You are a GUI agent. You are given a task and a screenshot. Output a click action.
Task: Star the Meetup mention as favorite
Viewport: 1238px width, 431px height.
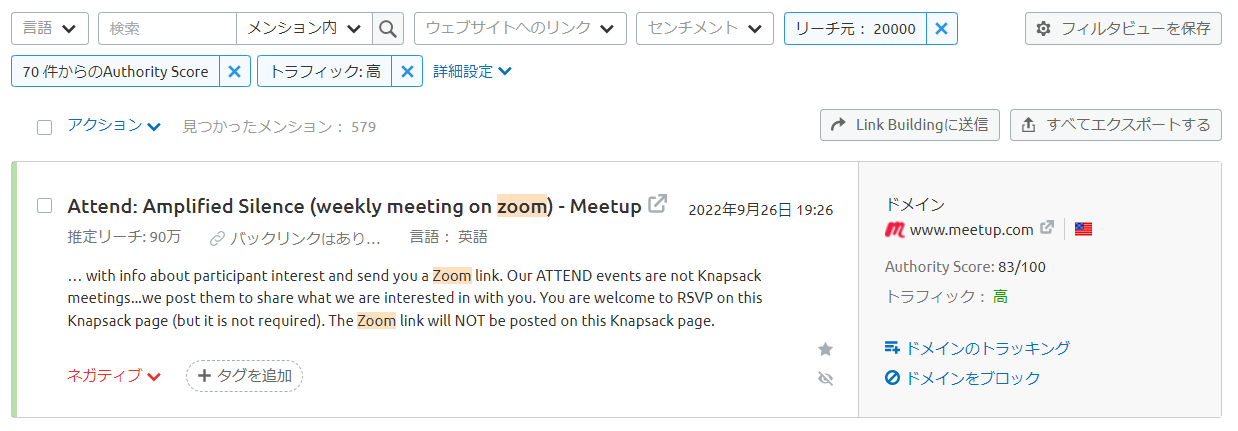(825, 349)
